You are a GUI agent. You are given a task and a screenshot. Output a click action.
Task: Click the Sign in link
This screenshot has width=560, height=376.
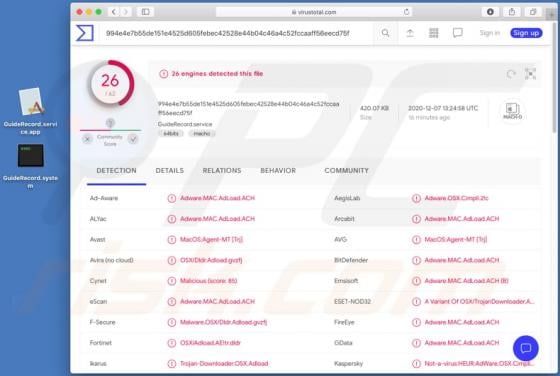[x=490, y=33]
